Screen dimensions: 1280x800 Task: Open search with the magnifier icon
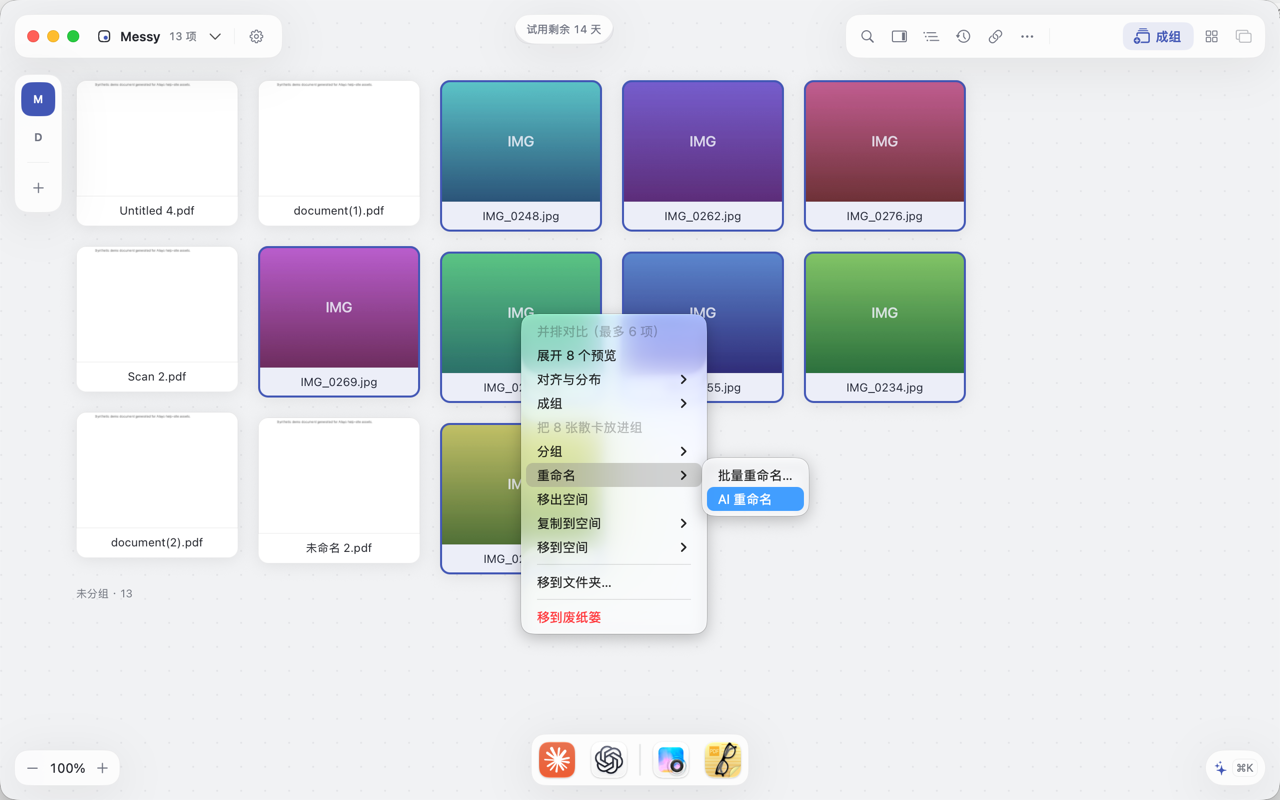click(x=867, y=37)
